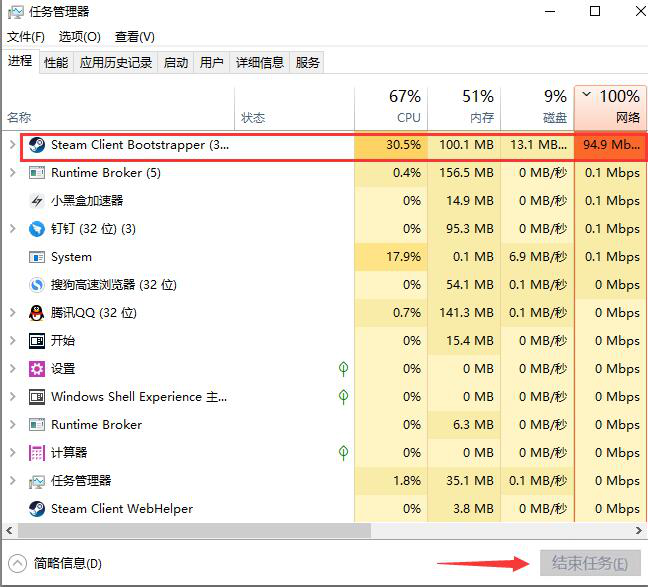Viewport: 648px width, 587px height.
Task: Expand the Runtime Broker (5) group
Action: (12, 173)
